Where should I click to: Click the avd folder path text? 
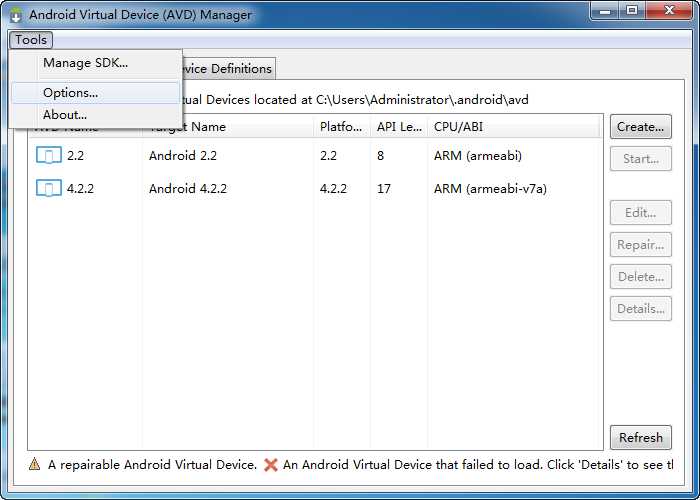pyautogui.click(x=422, y=100)
